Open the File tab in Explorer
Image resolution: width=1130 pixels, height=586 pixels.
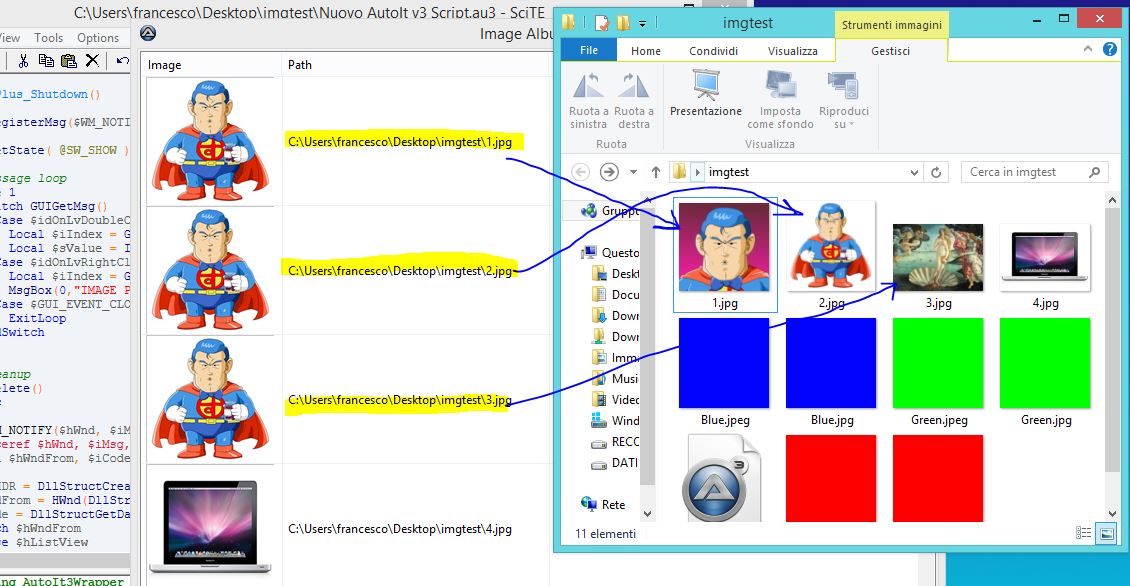[589, 50]
